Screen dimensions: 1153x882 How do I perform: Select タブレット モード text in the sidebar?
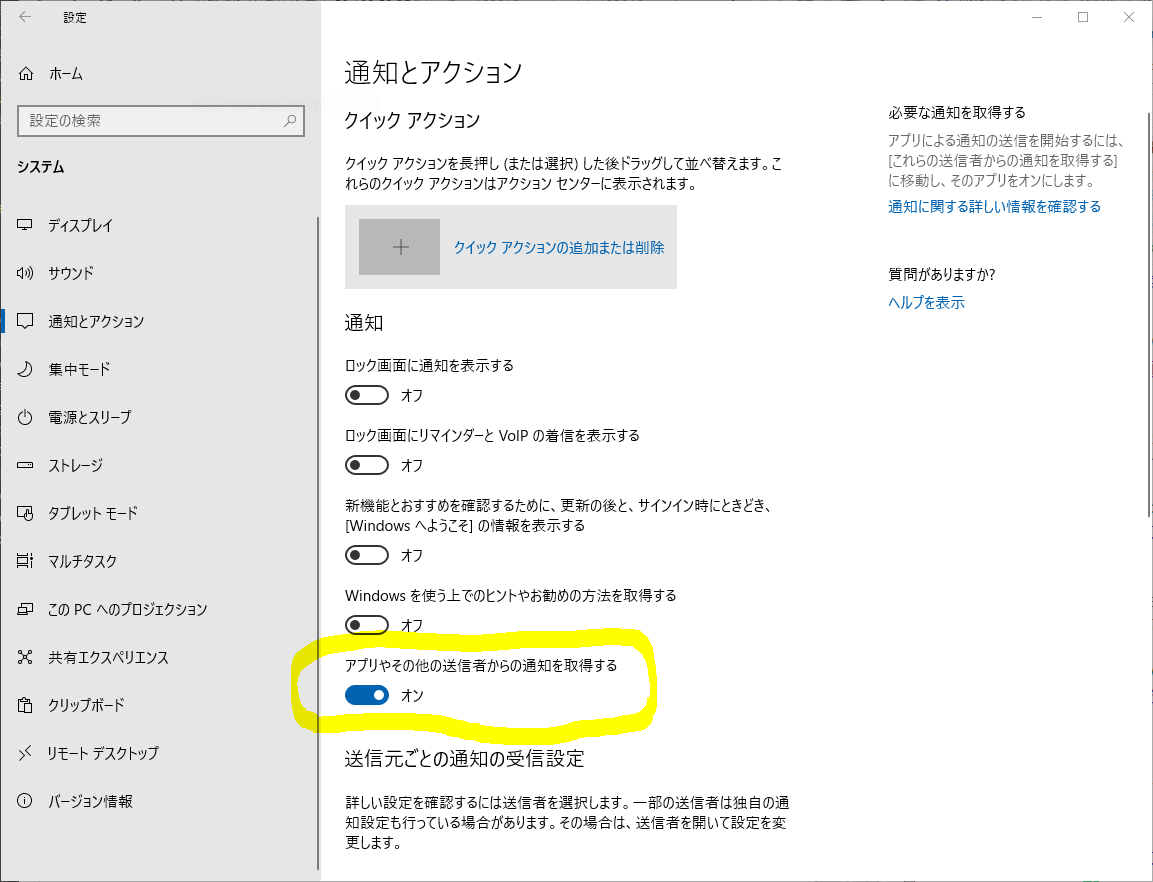93,513
